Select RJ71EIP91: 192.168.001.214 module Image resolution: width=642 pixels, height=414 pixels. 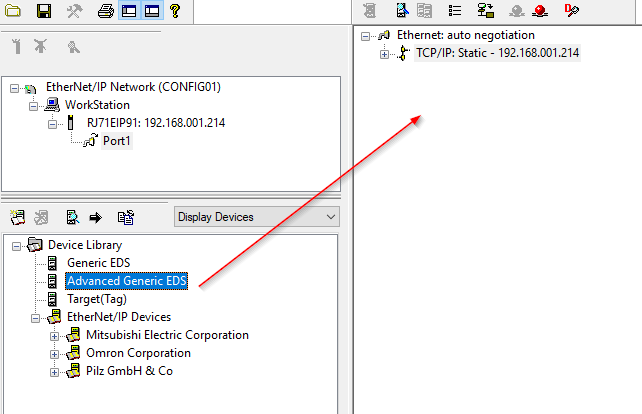156,123
